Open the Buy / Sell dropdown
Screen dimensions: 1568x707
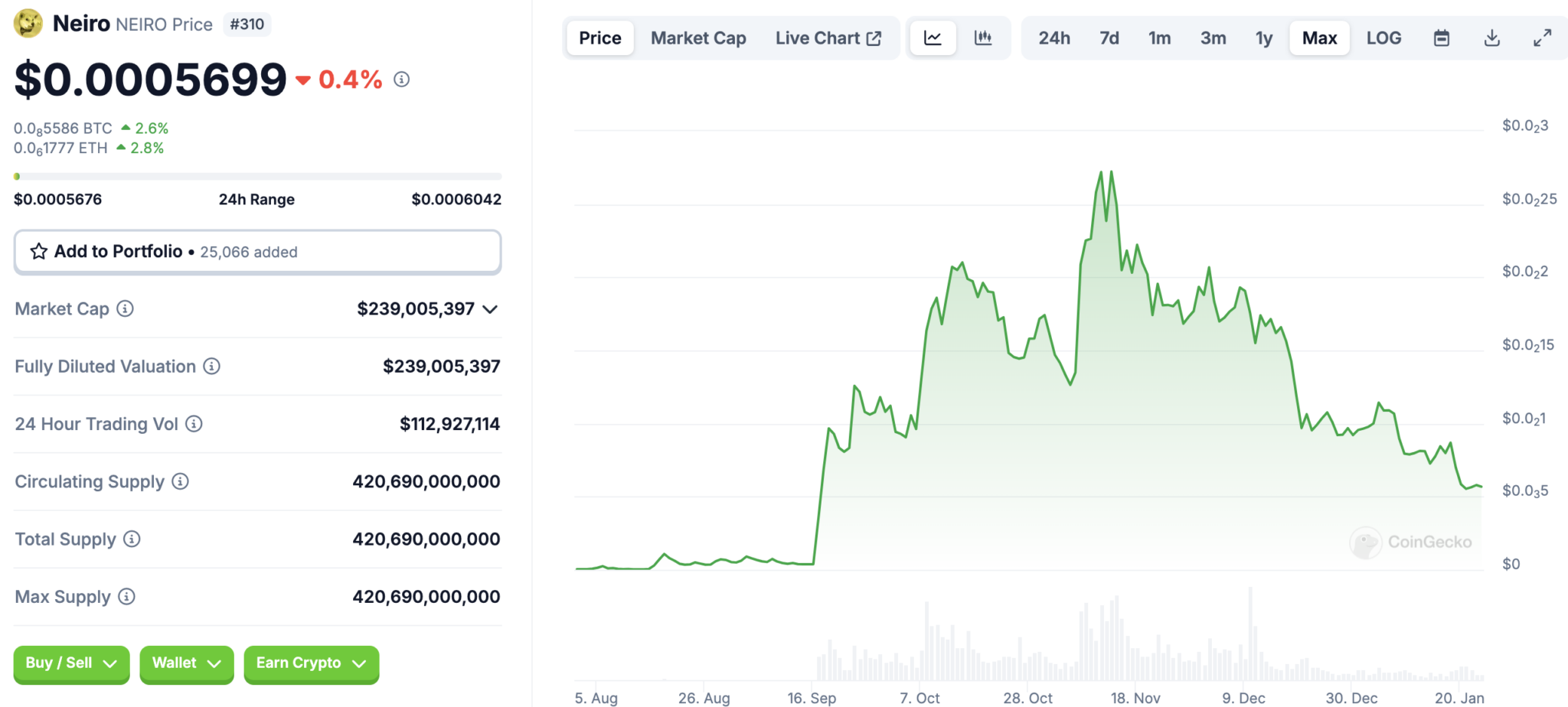71,663
